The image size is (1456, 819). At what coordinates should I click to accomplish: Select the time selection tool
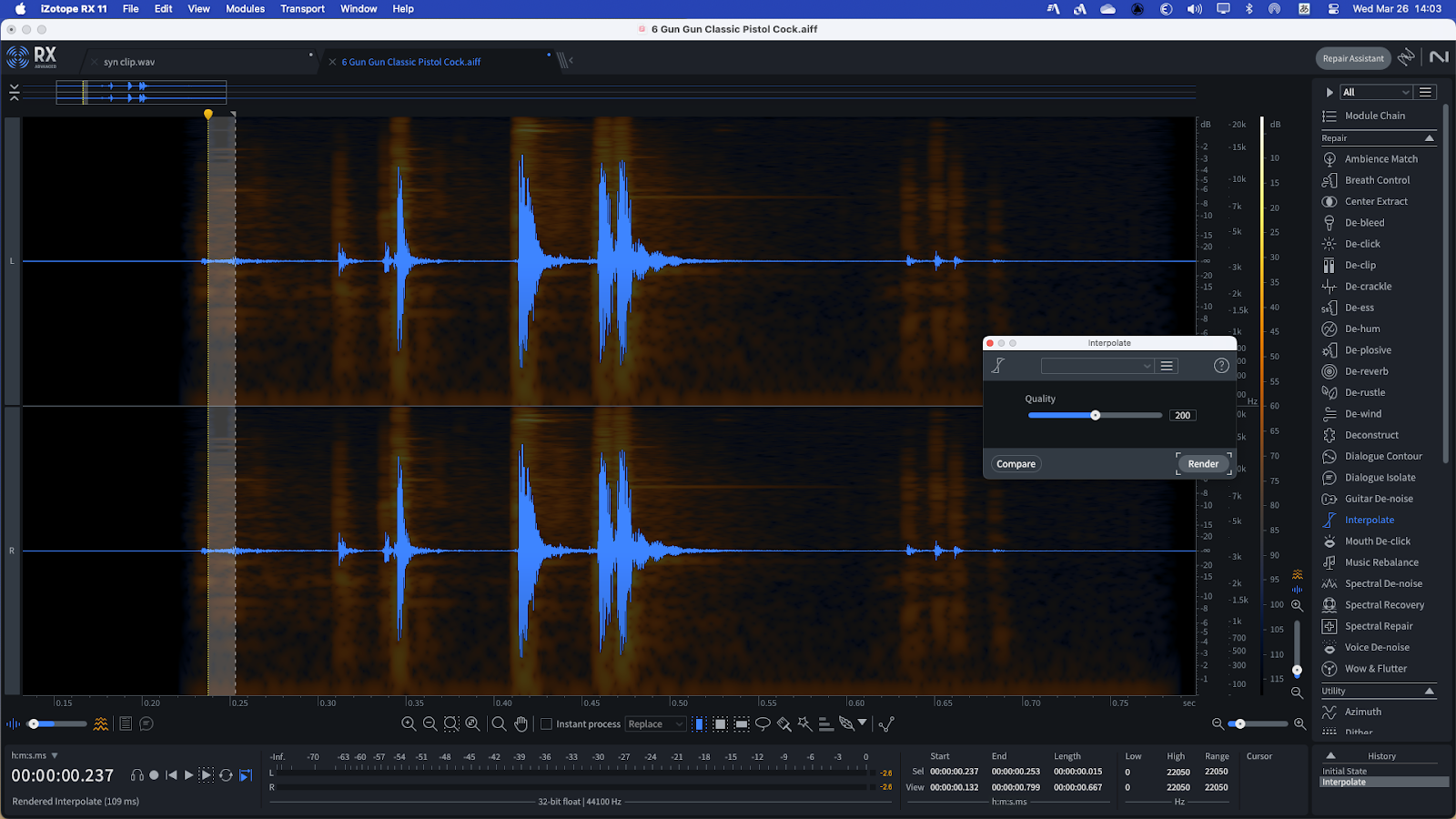(699, 724)
